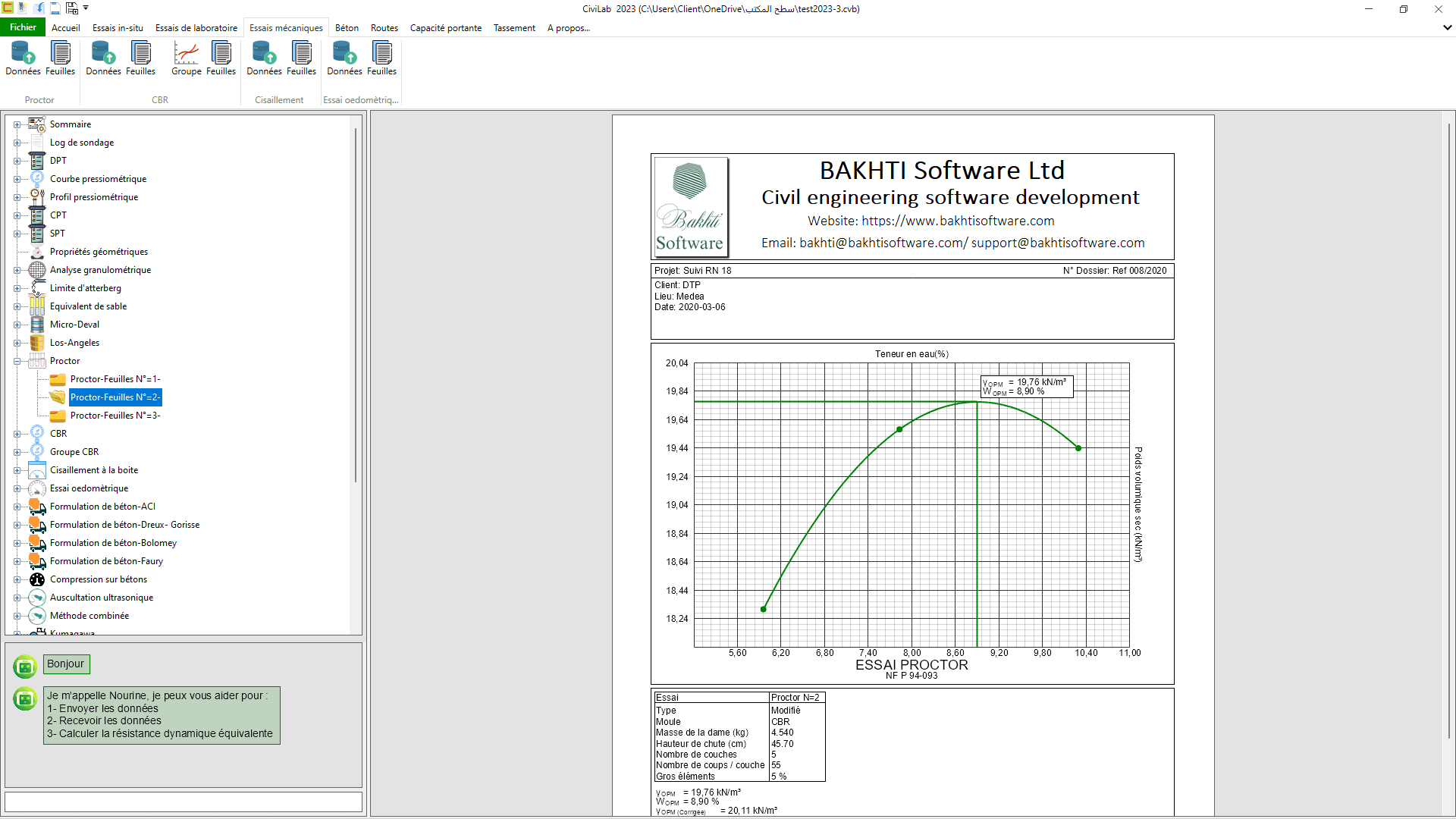This screenshot has height=819, width=1456.
Task: Click the Los-Angeles icon
Action: point(37,342)
